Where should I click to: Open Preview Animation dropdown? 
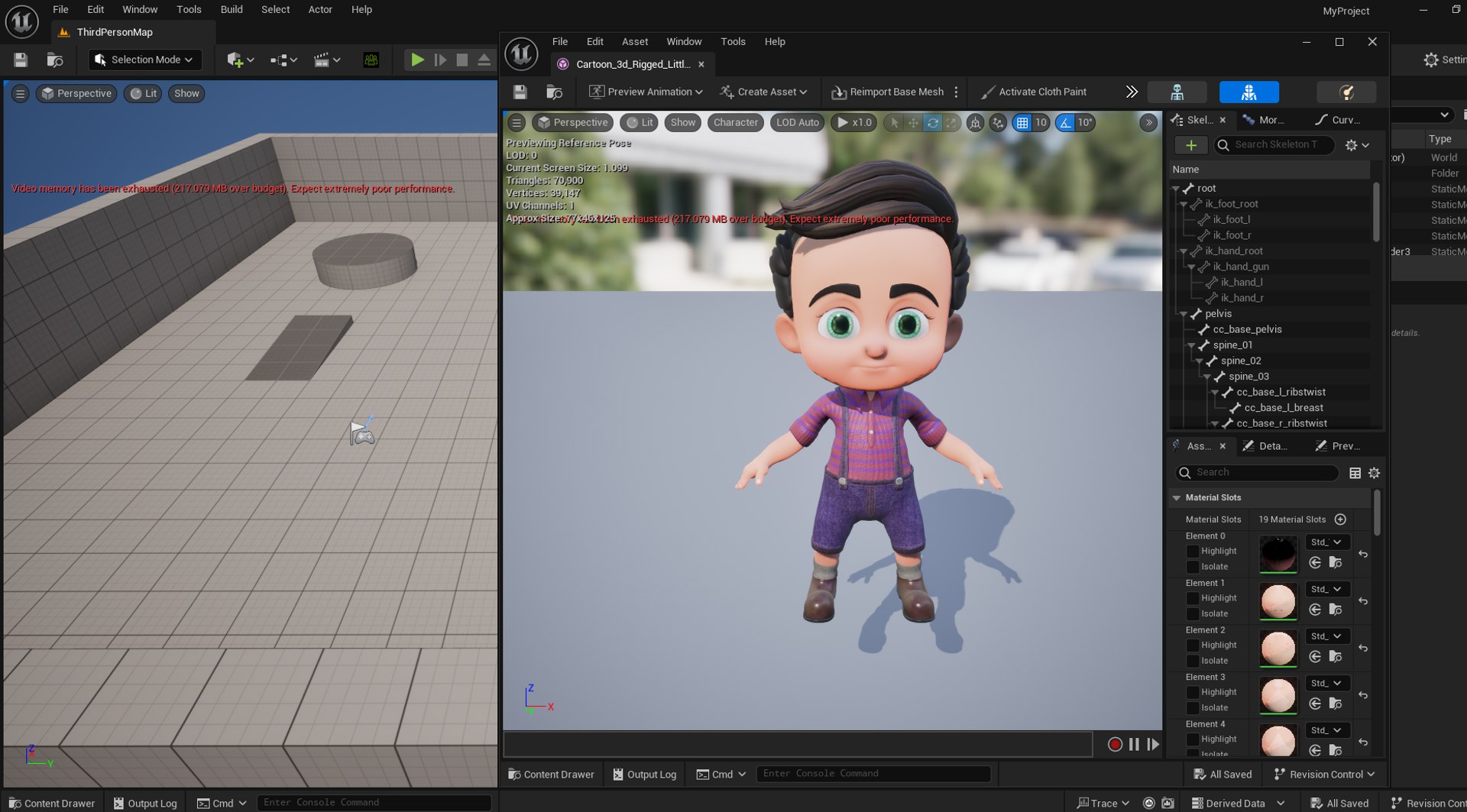(646, 92)
